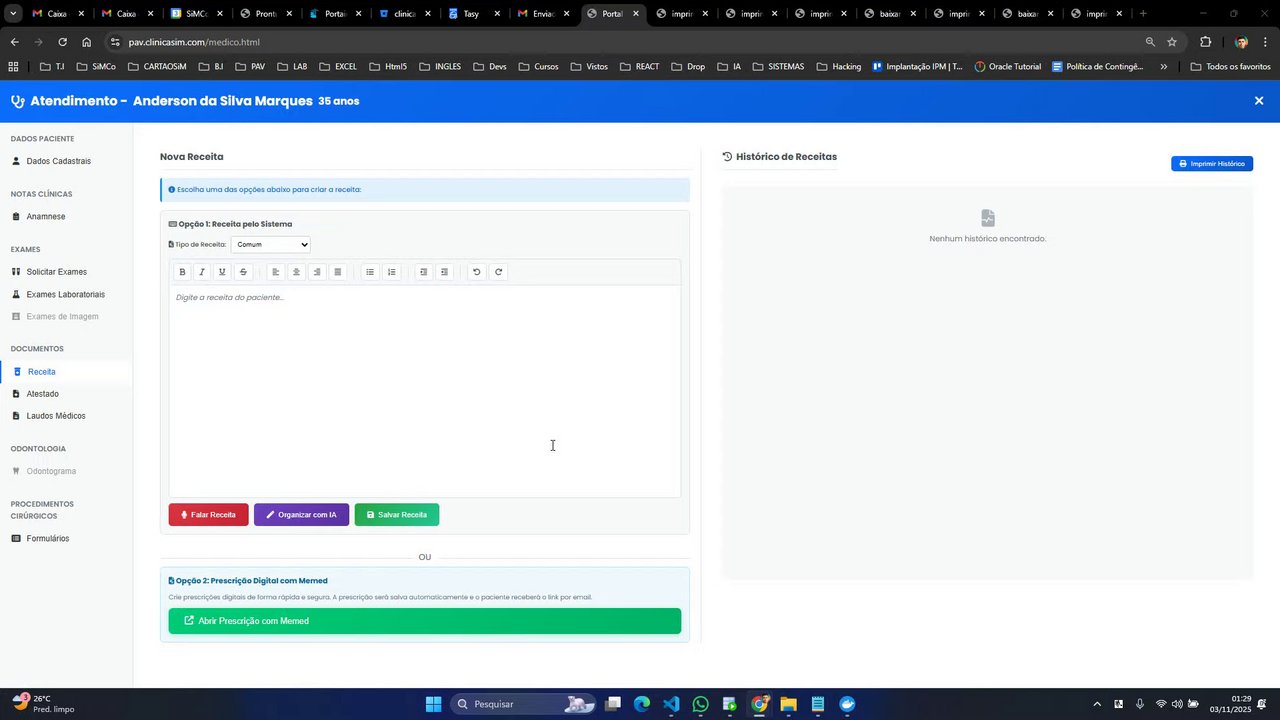This screenshot has height=720, width=1280.
Task: Apply italic formatting in the prescription editor
Action: click(202, 272)
